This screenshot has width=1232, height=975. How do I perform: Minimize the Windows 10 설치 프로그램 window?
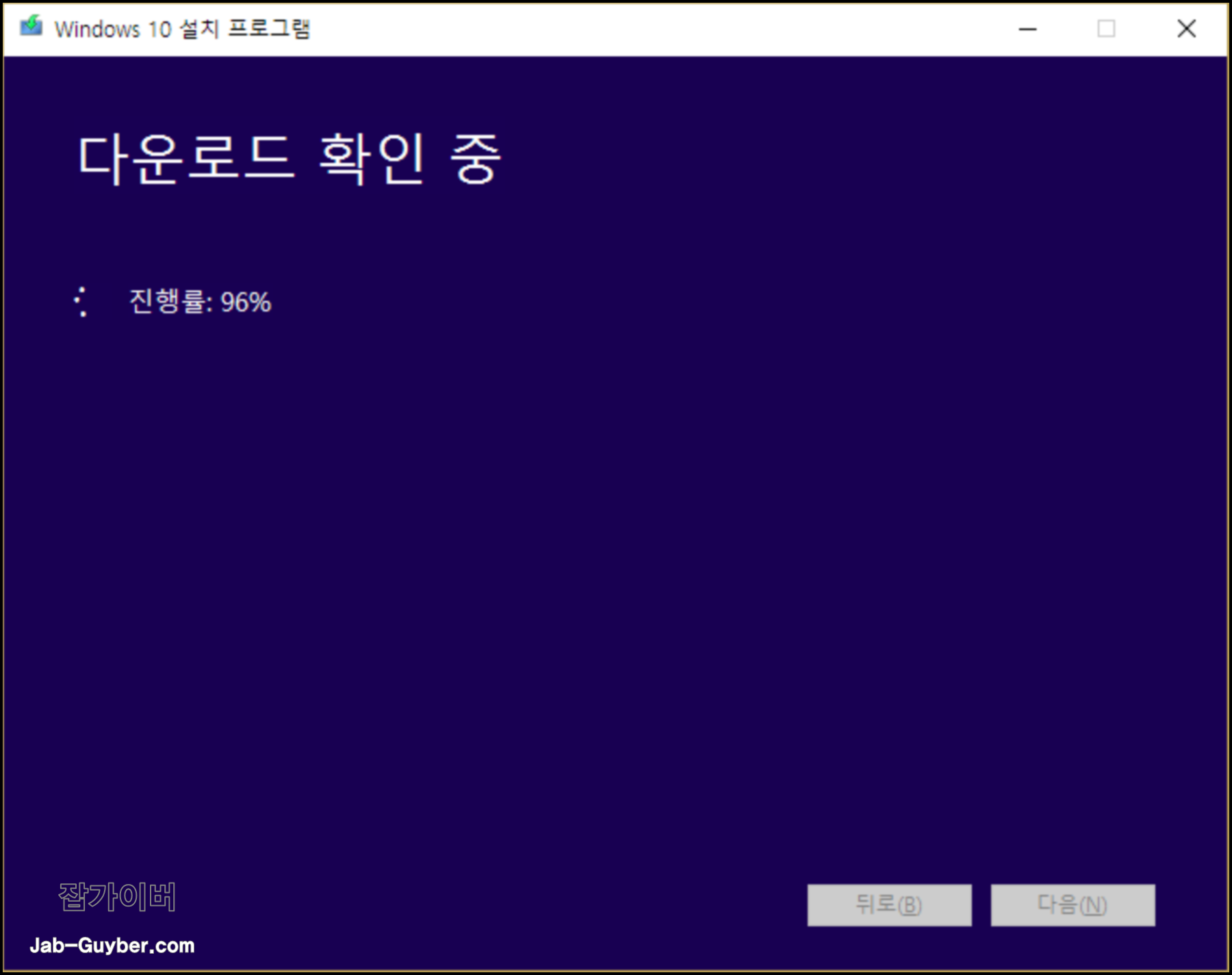[1028, 29]
